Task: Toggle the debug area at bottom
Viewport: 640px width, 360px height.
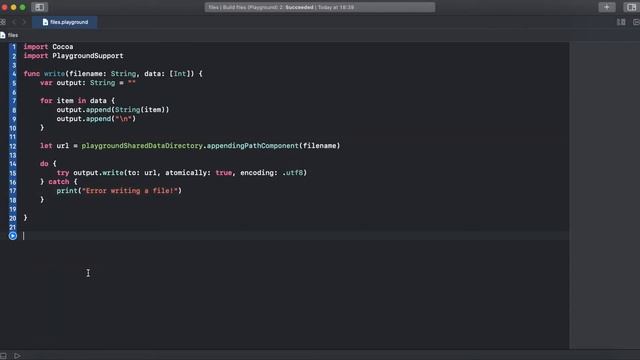Action: click(x=3, y=356)
